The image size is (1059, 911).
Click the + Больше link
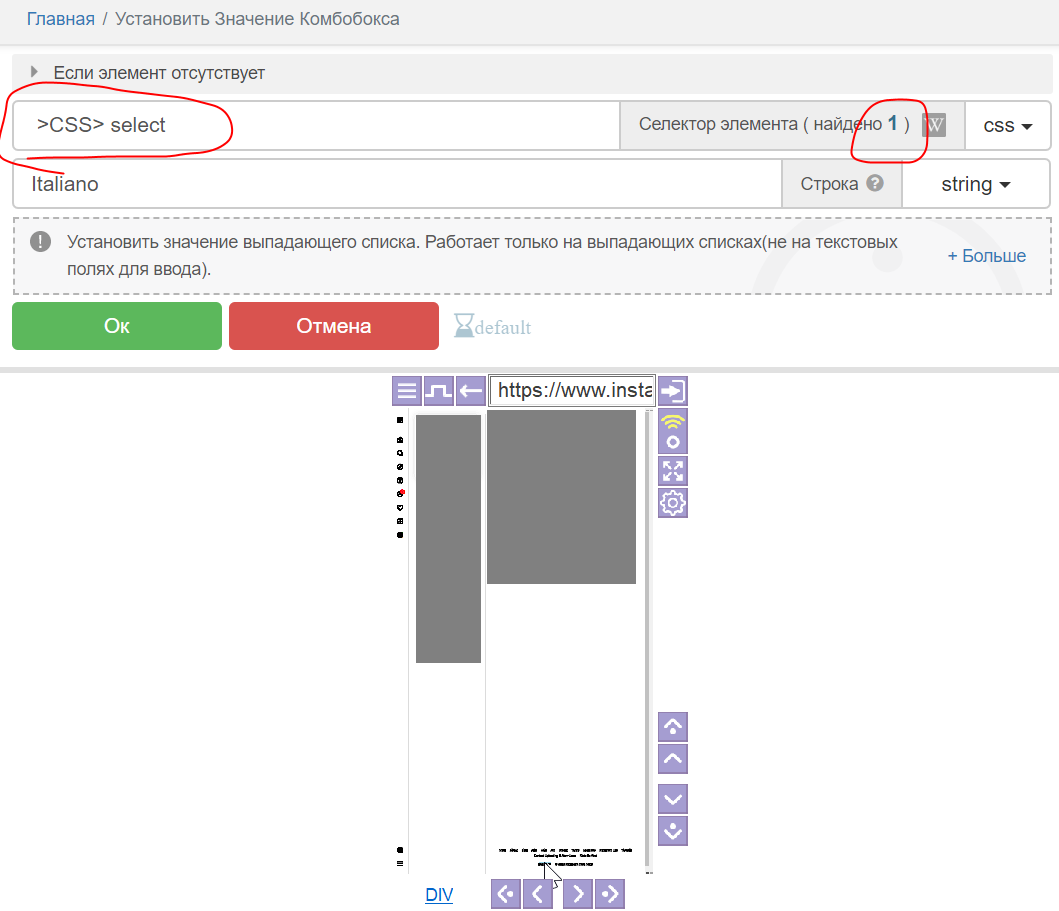(986, 256)
